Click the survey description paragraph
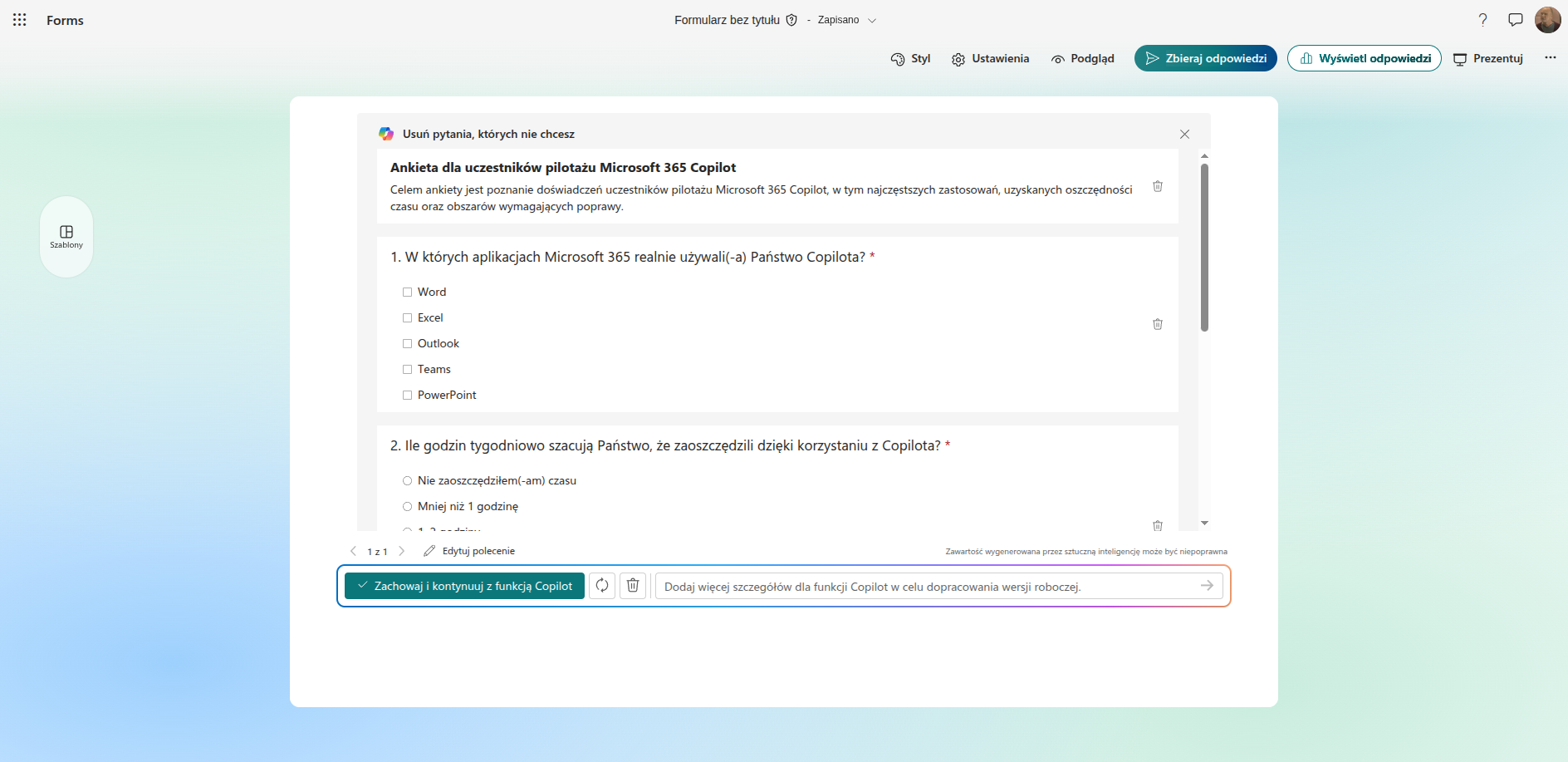Image resolution: width=1568 pixels, height=762 pixels. (x=762, y=198)
